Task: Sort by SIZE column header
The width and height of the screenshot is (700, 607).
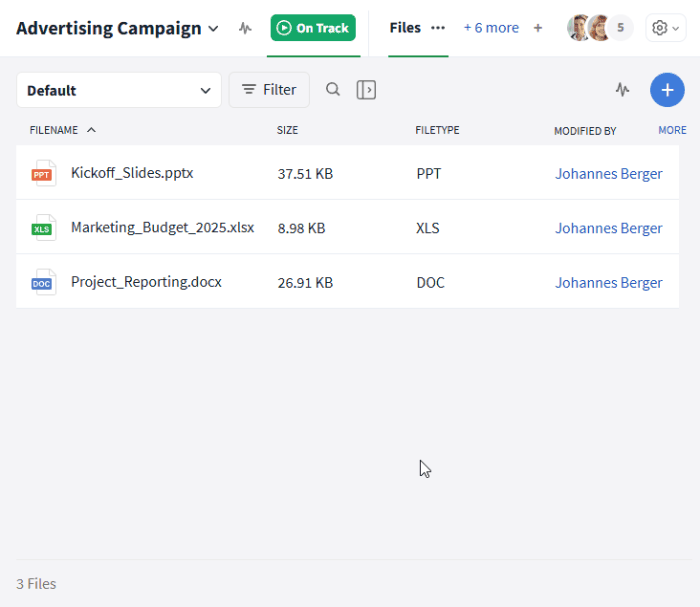Action: point(287,130)
